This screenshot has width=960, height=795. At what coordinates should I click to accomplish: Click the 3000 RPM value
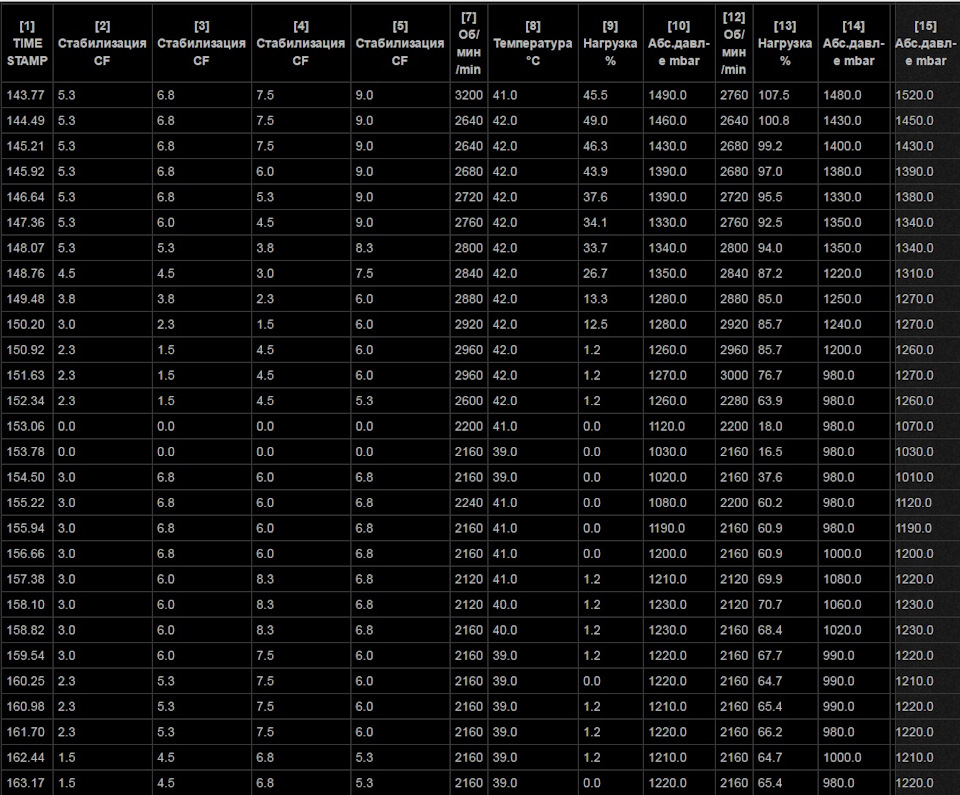[734, 375]
